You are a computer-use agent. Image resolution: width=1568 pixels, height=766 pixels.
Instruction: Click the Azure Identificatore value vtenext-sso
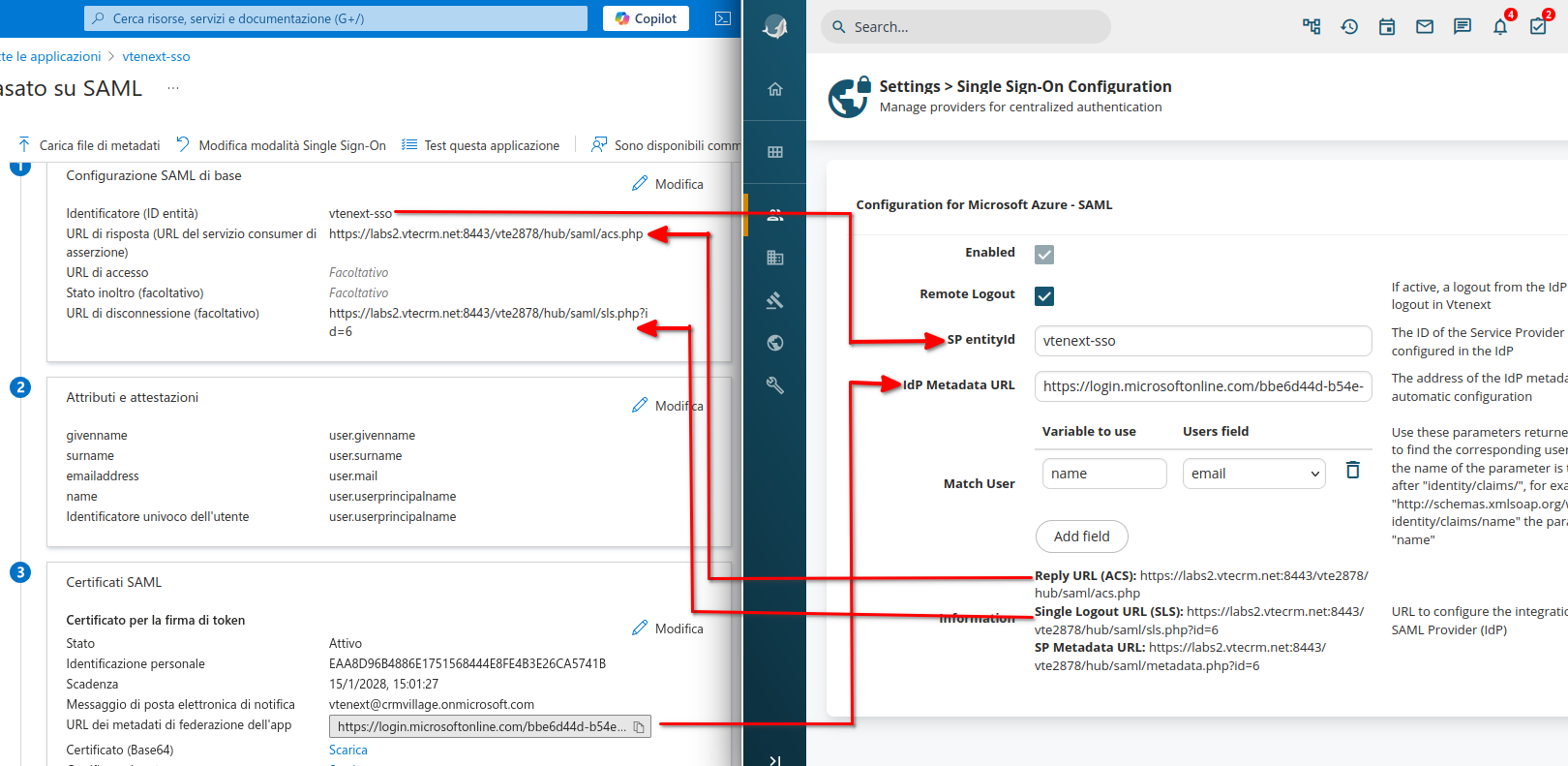(x=360, y=214)
